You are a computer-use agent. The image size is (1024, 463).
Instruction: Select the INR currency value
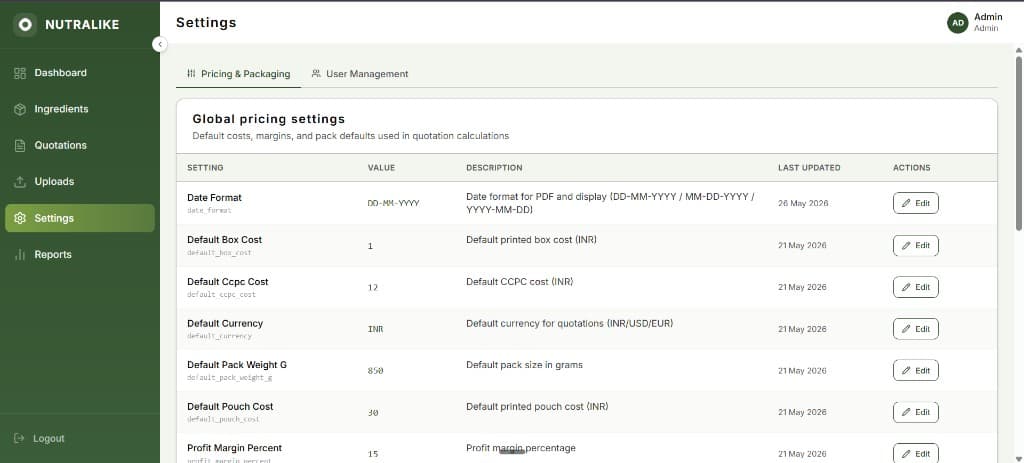[x=376, y=329]
